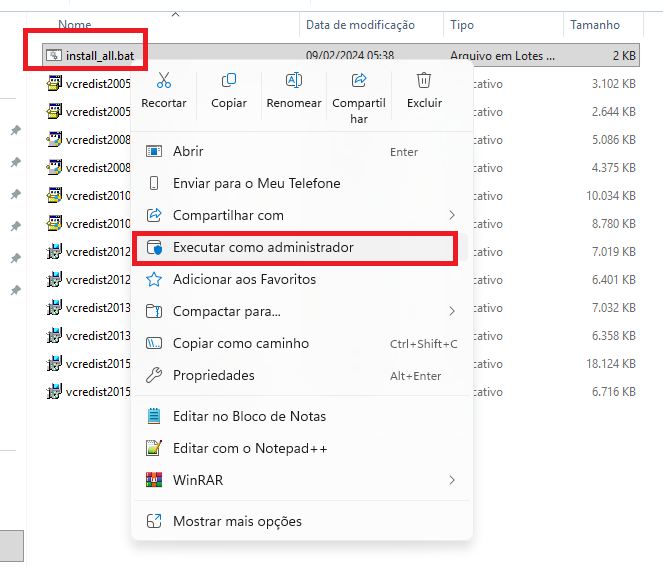The width and height of the screenshot is (663, 567).
Task: Click the Nome column header
Action: (75, 24)
